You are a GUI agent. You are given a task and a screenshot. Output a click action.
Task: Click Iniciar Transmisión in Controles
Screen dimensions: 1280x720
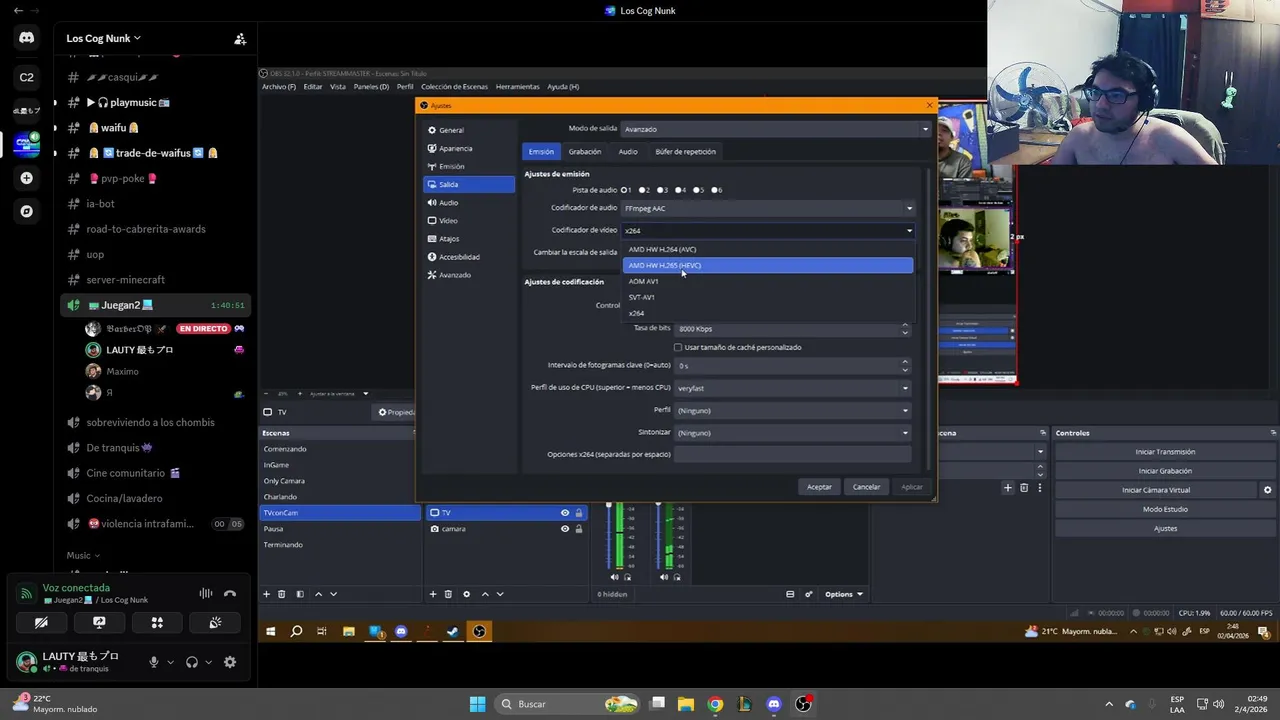click(x=1165, y=452)
